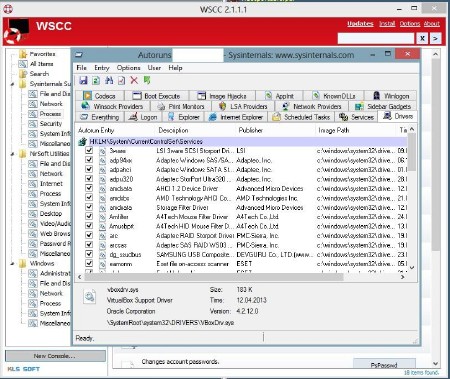450x379 pixels.
Task: Switch to the Scheduled Tasks tab
Action: pyautogui.click(x=301, y=117)
